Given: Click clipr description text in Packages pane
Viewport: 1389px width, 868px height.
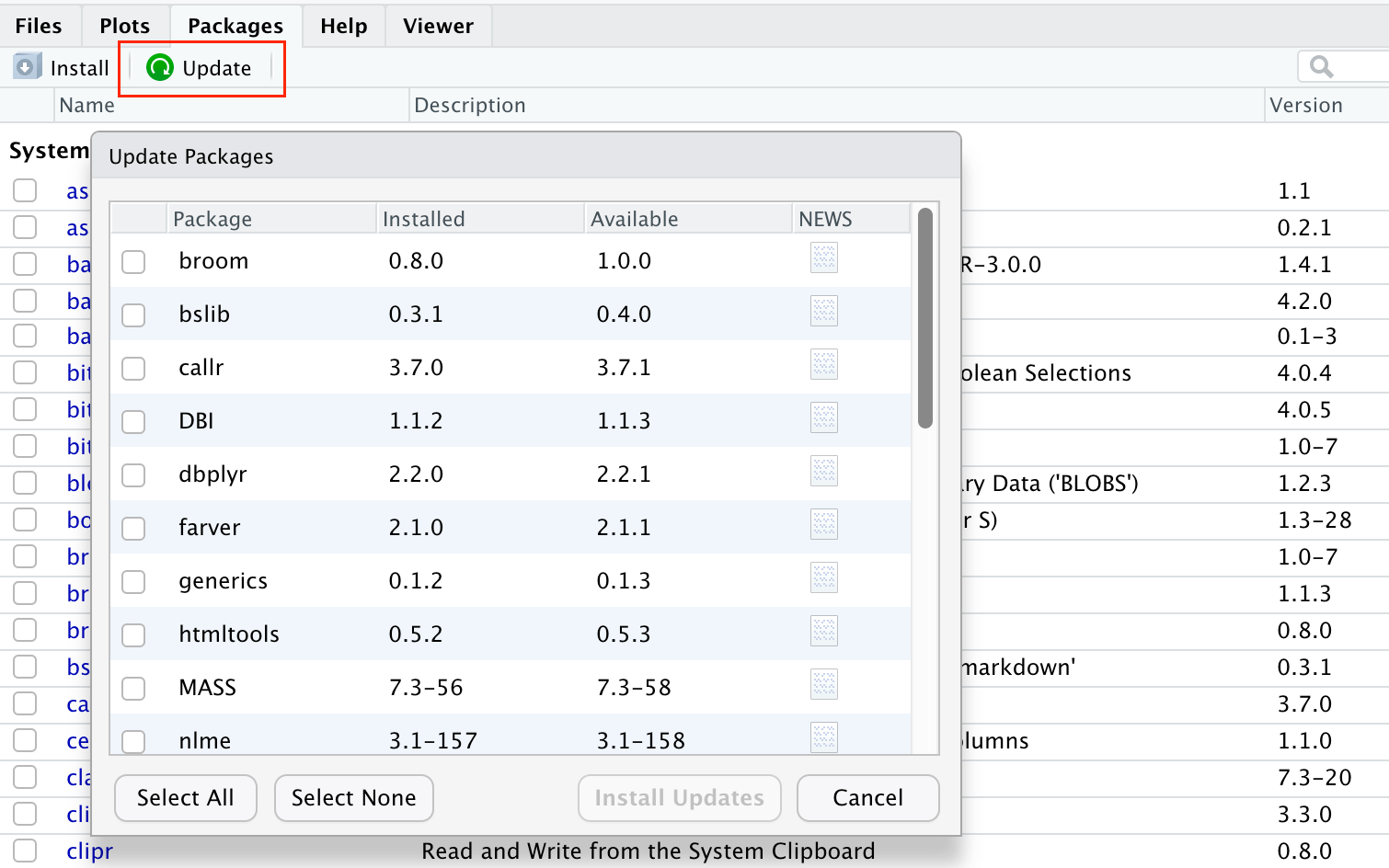Looking at the screenshot, I should coord(649,851).
